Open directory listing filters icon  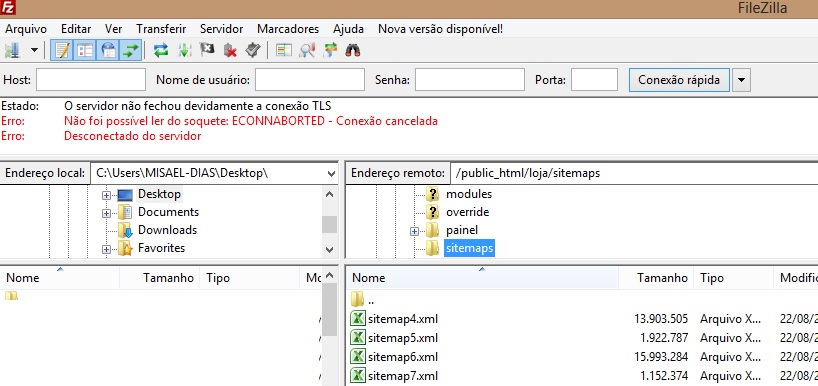(x=284, y=51)
